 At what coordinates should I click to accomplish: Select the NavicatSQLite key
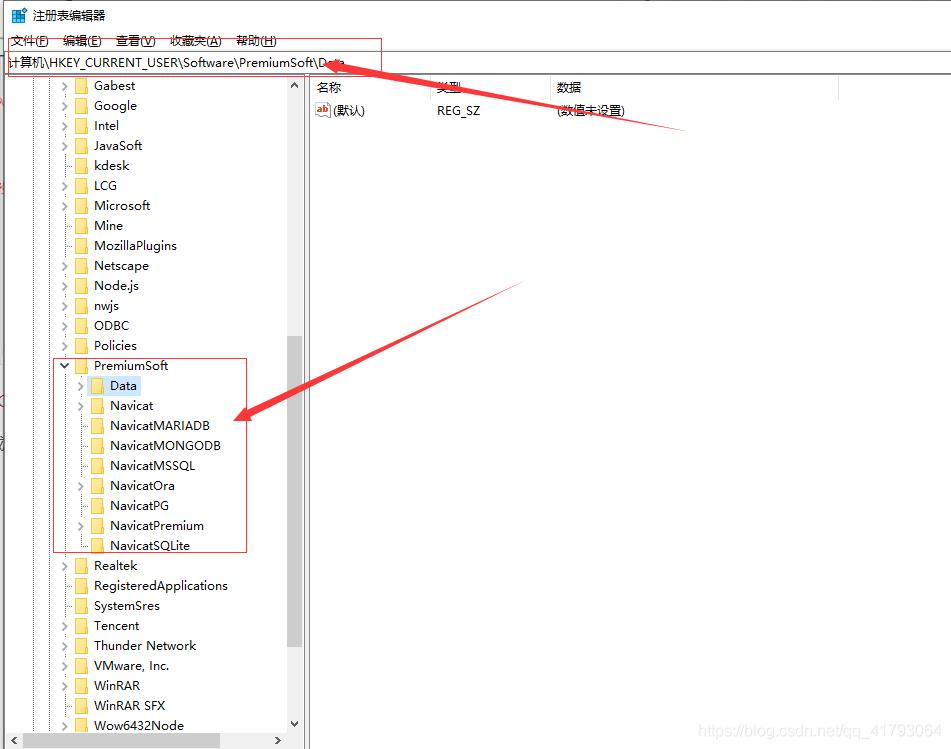[x=149, y=546]
